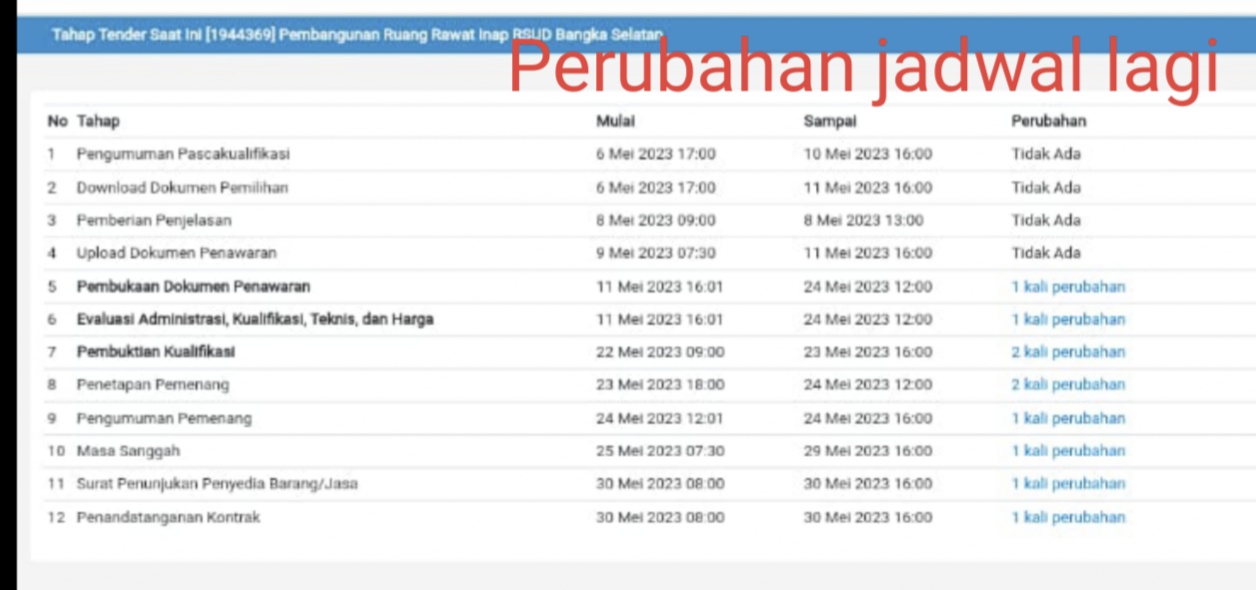
Task: Click 'Tidak Ada' in Upload Dokumen Penawaran row
Action: 1046,253
